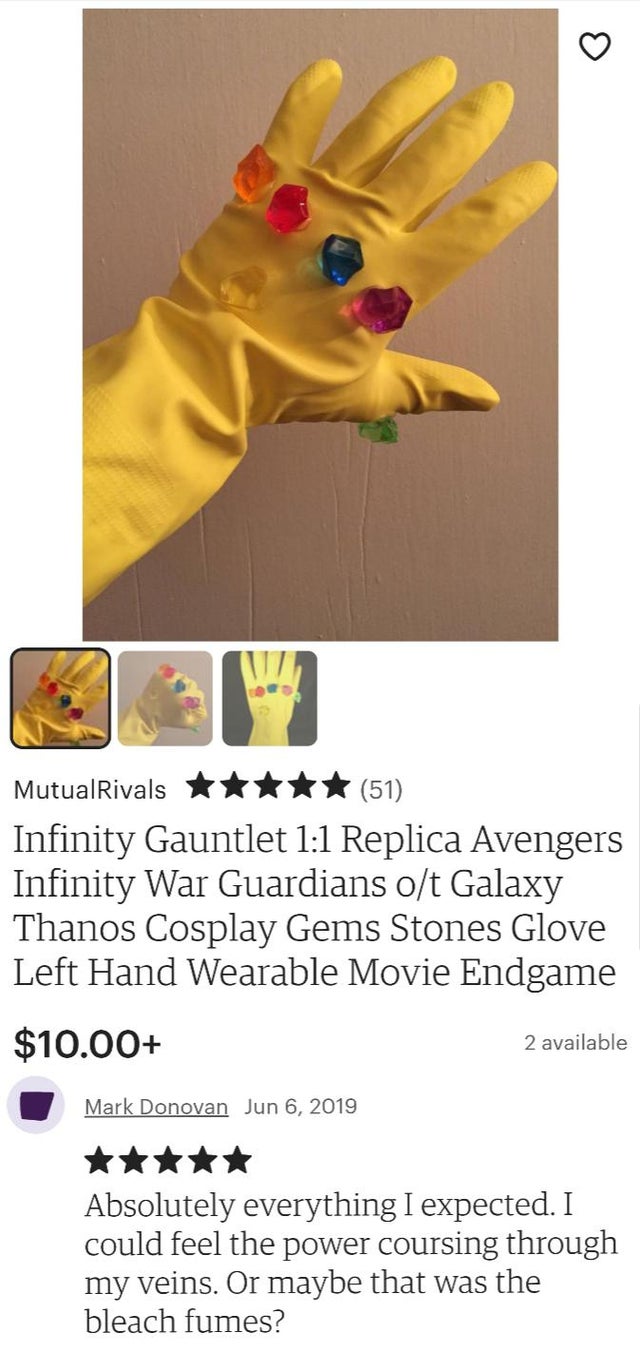
Task: Open the MutualRivals shop link
Action: [90, 789]
